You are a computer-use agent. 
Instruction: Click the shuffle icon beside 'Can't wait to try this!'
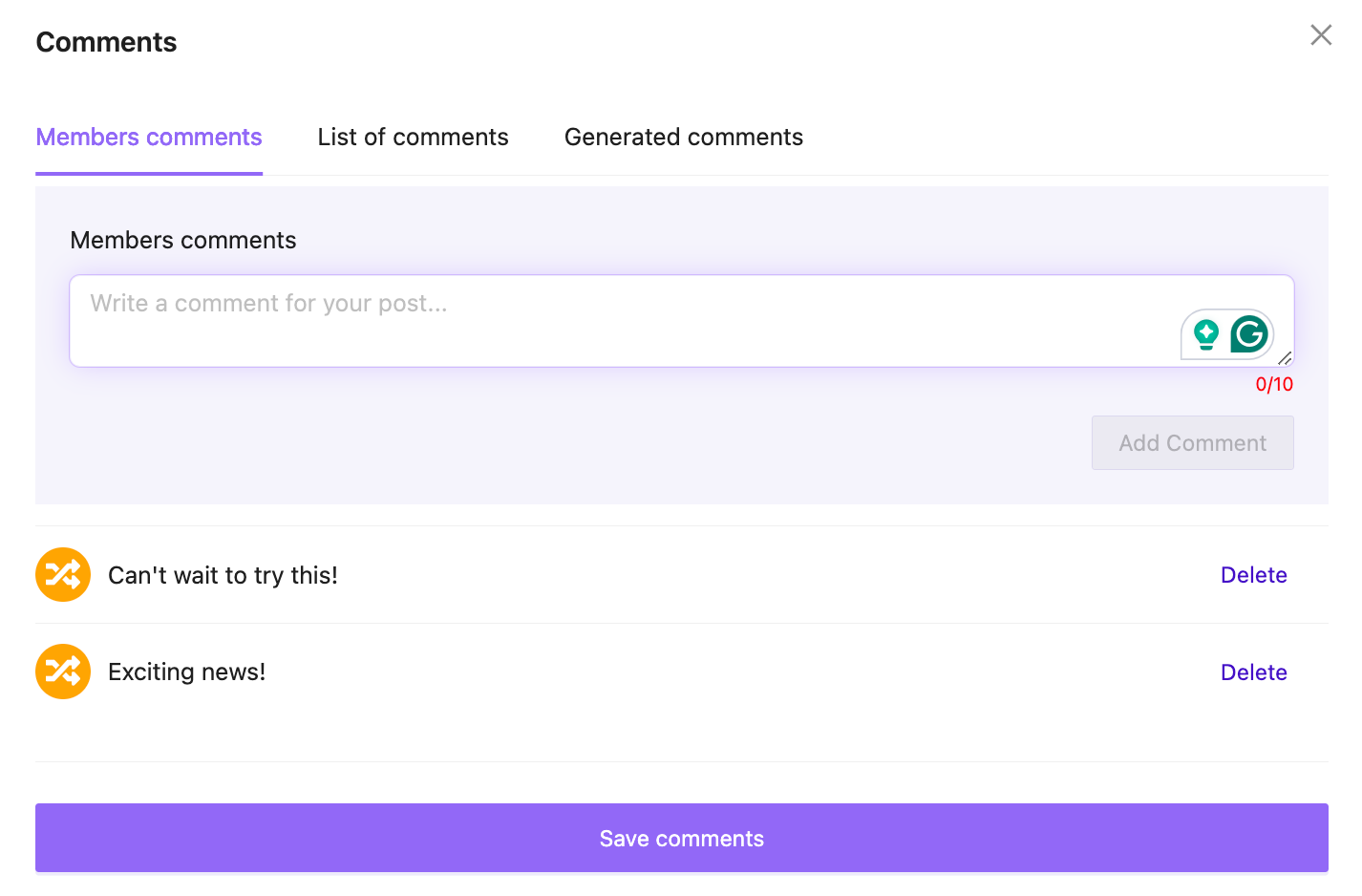62,574
